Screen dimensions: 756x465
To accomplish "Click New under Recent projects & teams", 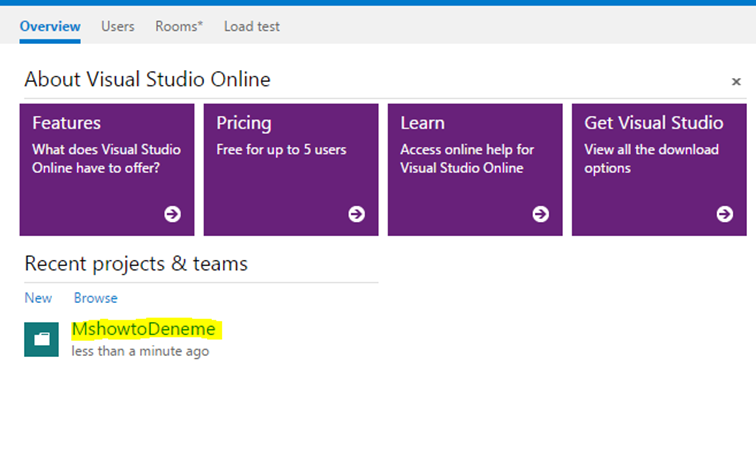I will (38, 298).
